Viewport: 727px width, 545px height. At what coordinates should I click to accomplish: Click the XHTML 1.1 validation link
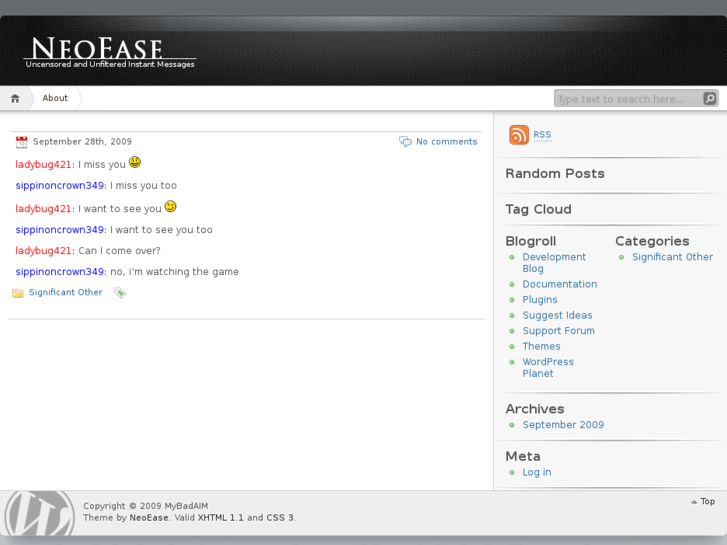click(220, 518)
